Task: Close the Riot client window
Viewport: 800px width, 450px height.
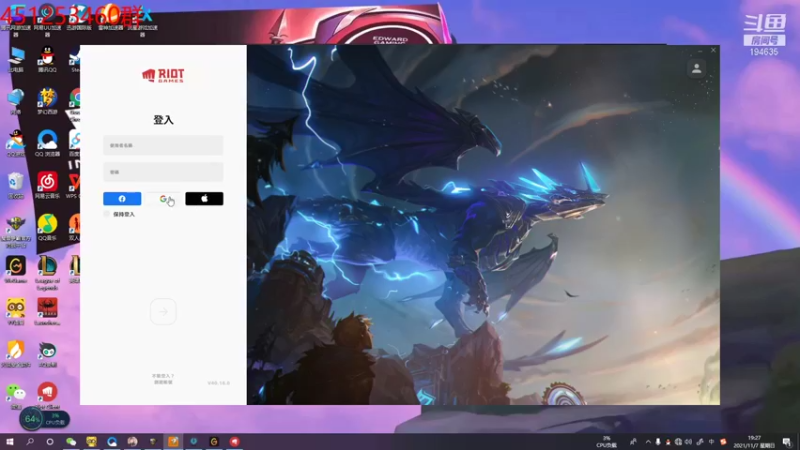Action: [713, 50]
